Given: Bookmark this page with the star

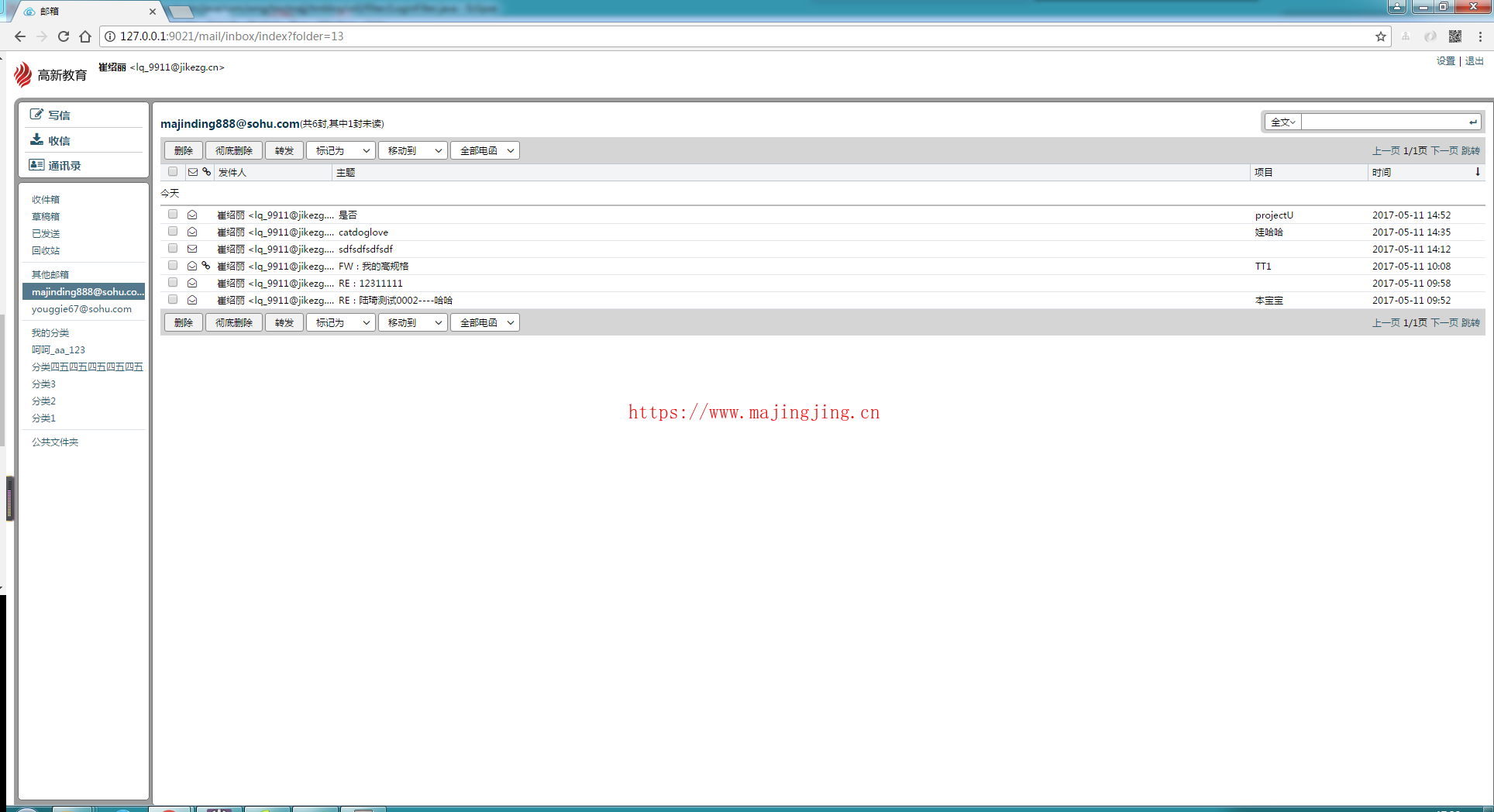Looking at the screenshot, I should pos(1381,36).
